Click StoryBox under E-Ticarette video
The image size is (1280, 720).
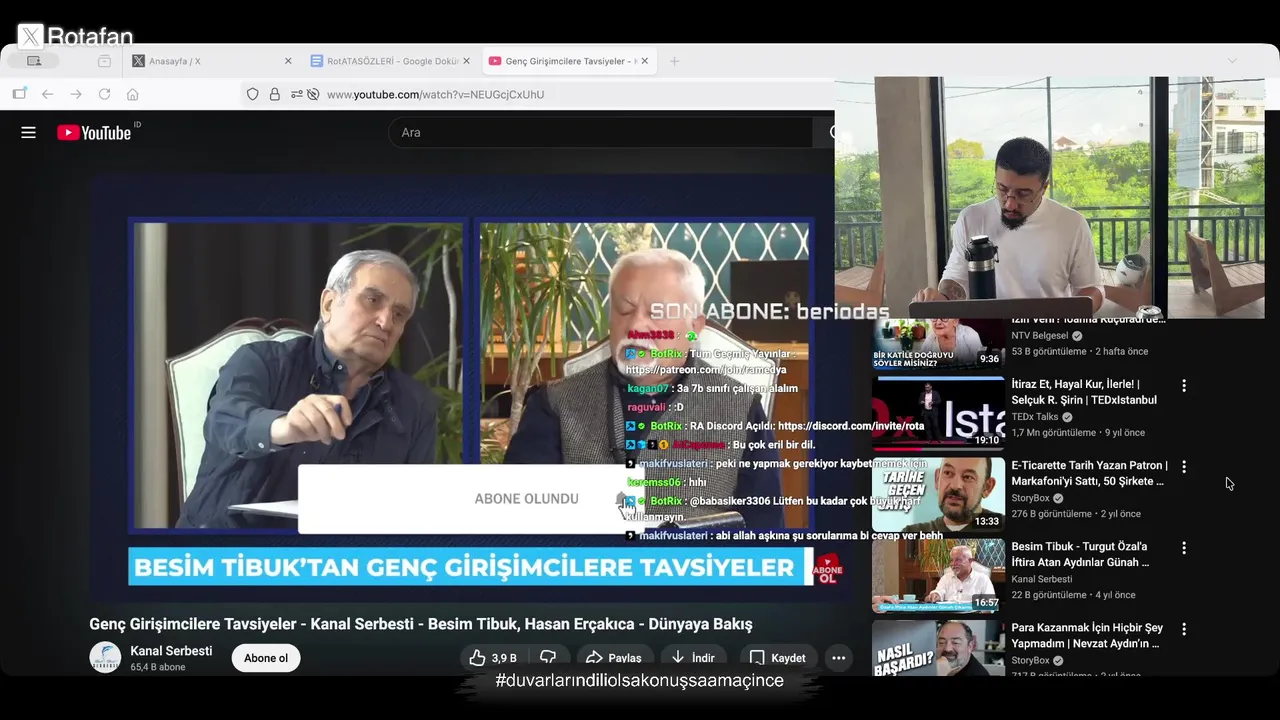[x=1030, y=498]
